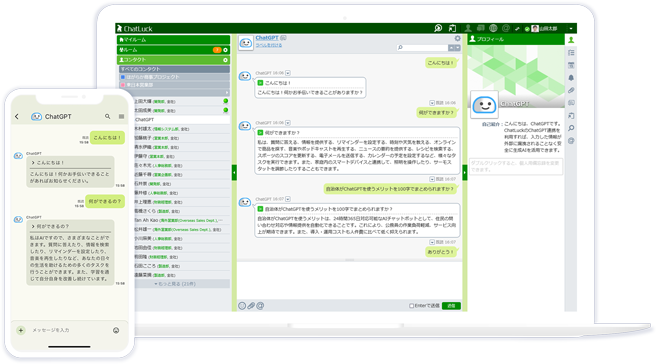The image size is (656, 364).
Task: Click the @ mentions icon in top bar
Action: click(x=506, y=28)
